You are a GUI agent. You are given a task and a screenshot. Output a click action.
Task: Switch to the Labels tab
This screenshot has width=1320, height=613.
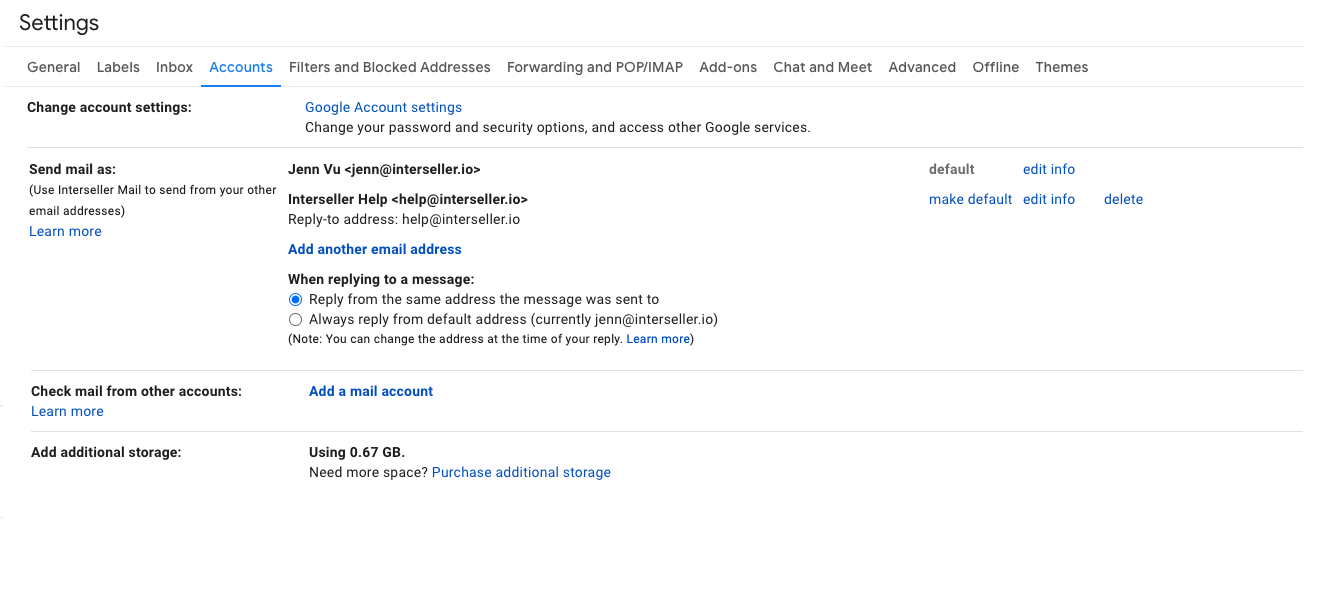coord(118,67)
